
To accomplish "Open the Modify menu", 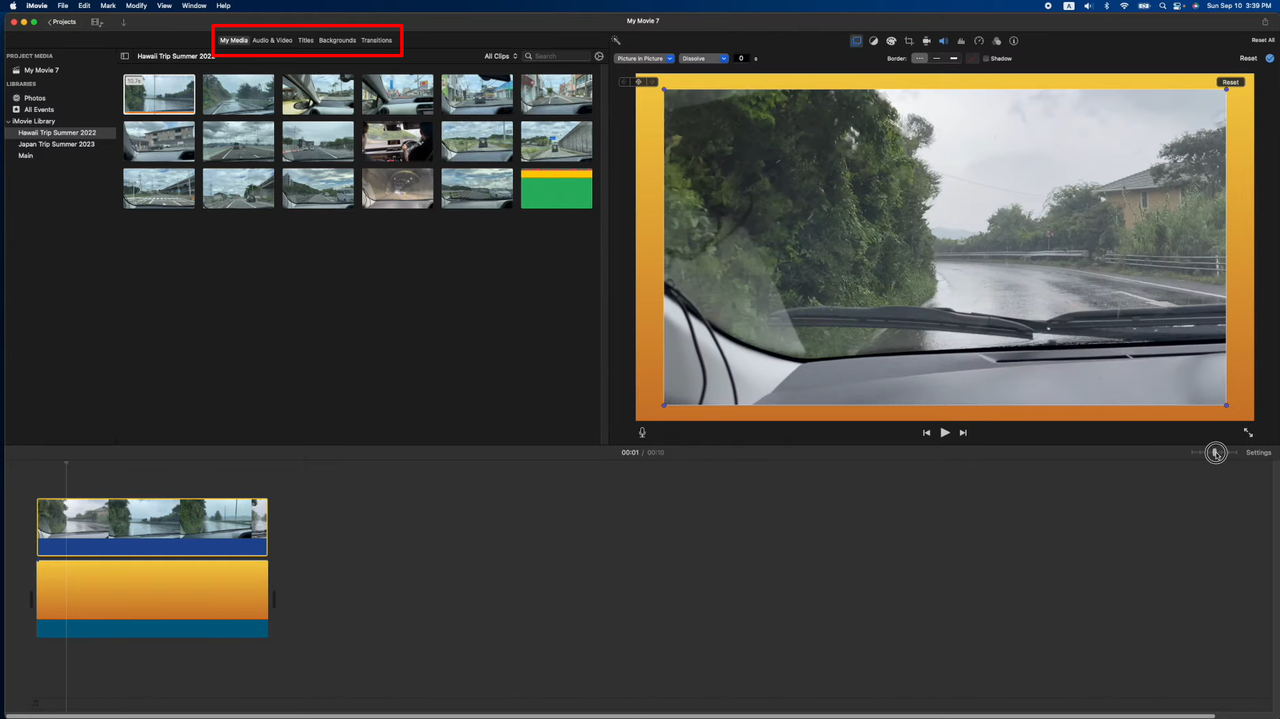I will (136, 6).
